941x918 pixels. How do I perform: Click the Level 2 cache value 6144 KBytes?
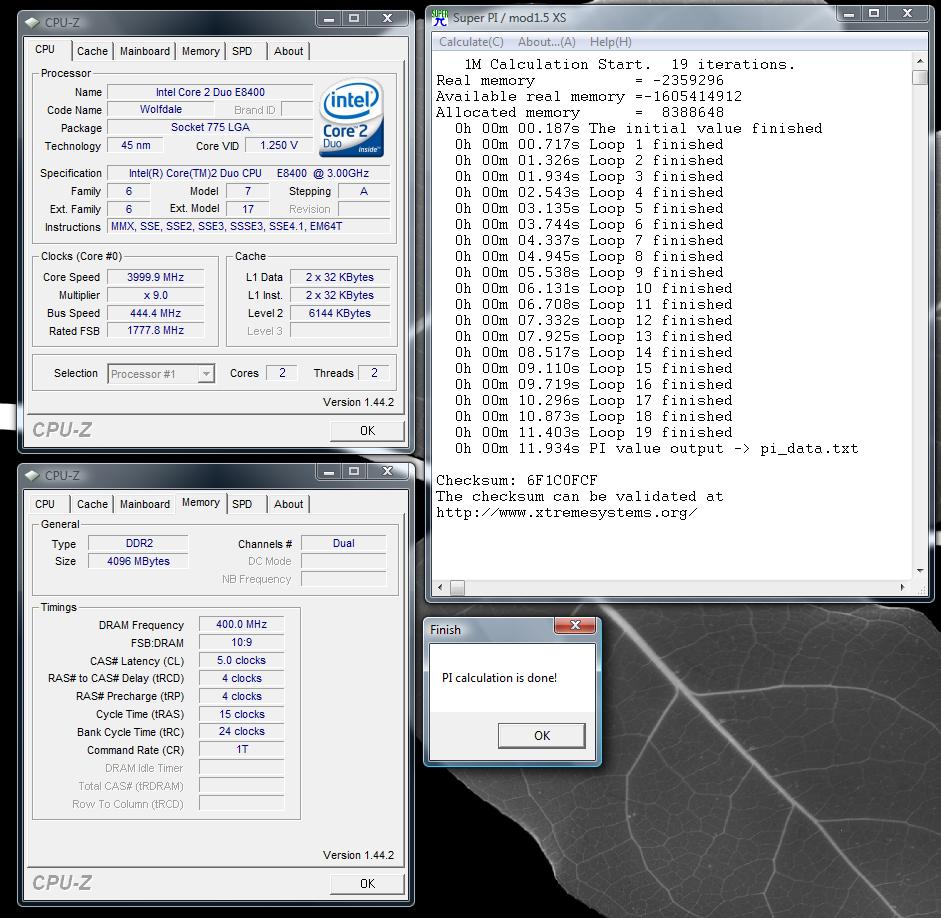coord(340,313)
